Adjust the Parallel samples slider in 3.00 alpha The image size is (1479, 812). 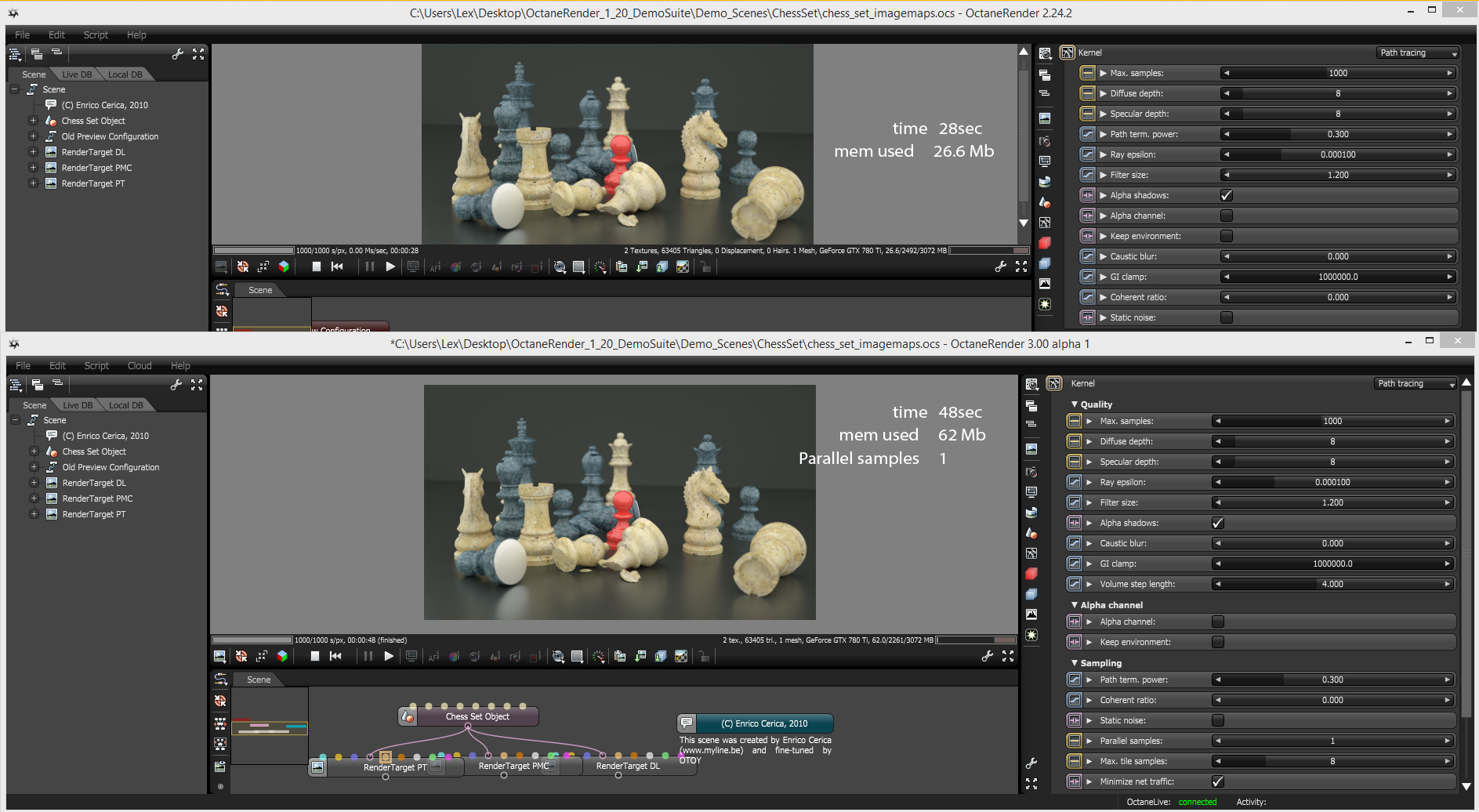(1332, 741)
